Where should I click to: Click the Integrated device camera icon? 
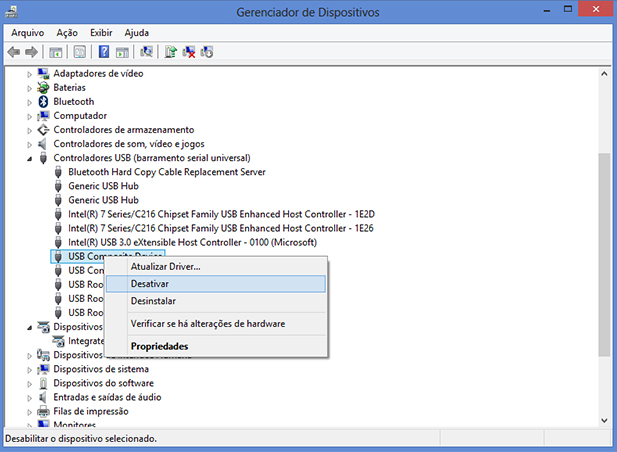click(x=58, y=341)
